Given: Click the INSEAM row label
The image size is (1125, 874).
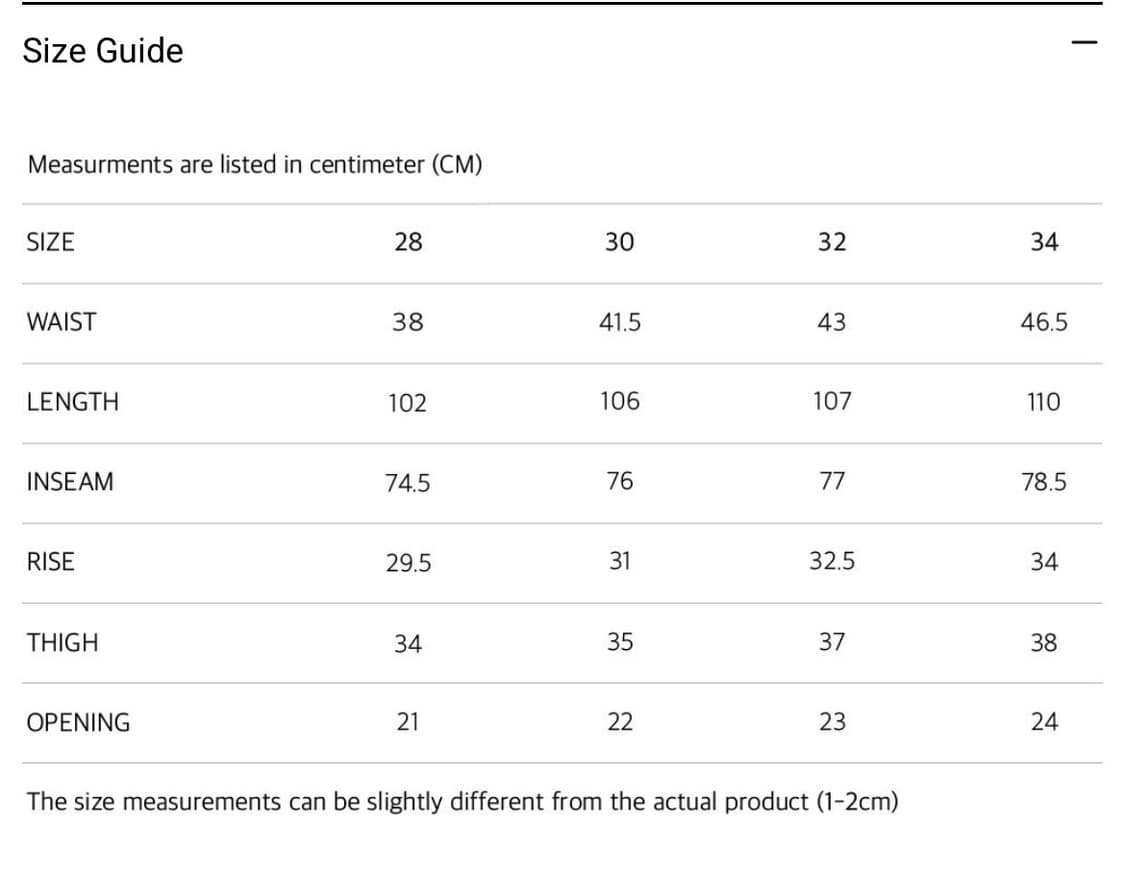Looking at the screenshot, I should (x=70, y=482).
